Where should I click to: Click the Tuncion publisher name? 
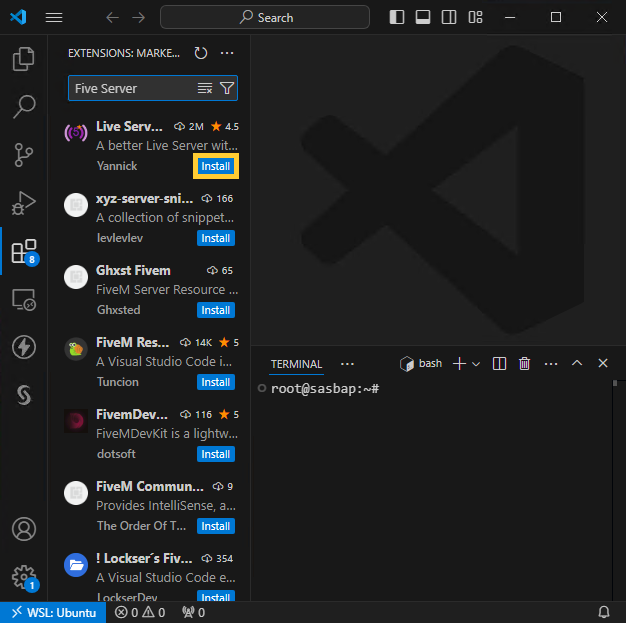click(x=118, y=382)
